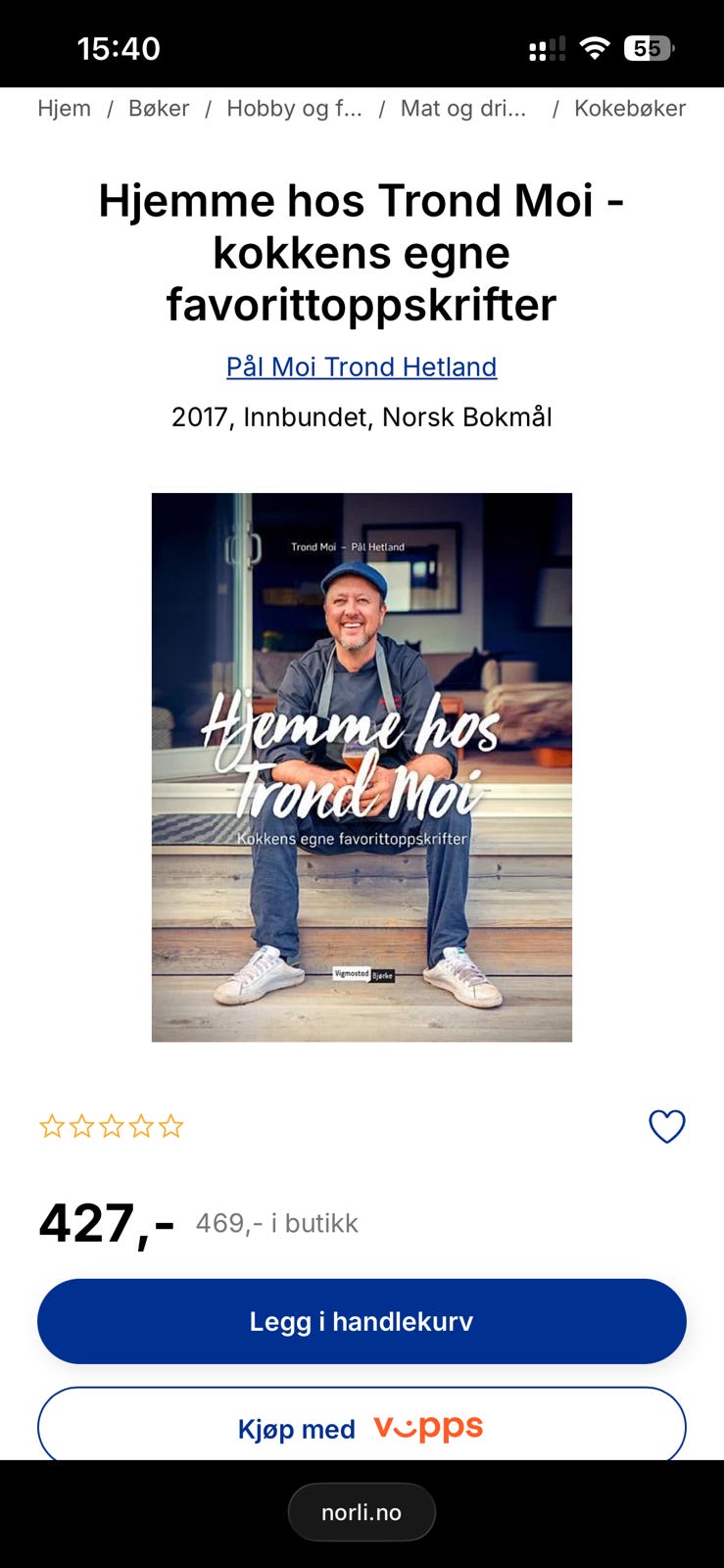The image size is (724, 1568).
Task: Add book to favorites with heart icon
Action: point(667,1126)
